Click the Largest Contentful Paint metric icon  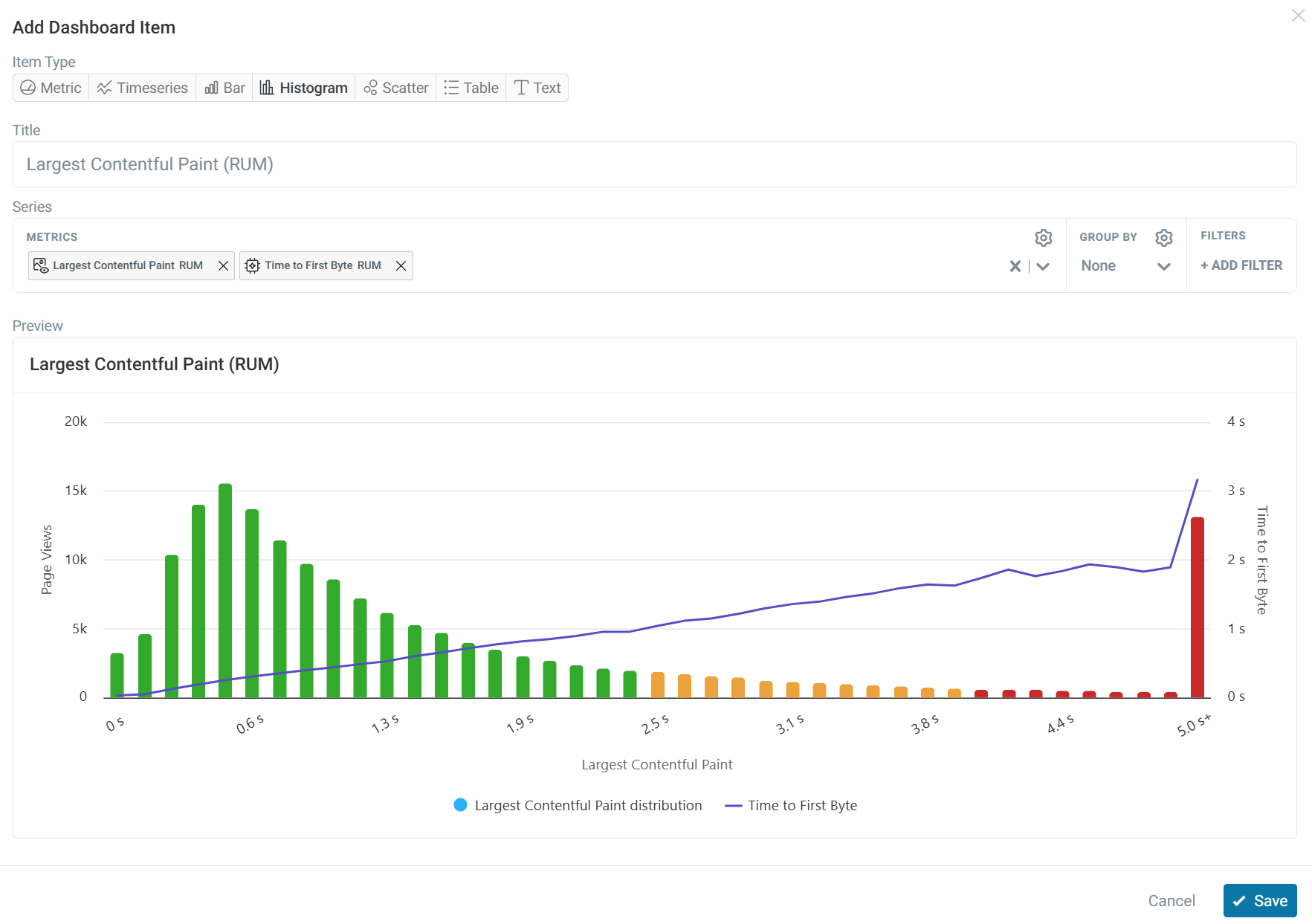coord(41,265)
